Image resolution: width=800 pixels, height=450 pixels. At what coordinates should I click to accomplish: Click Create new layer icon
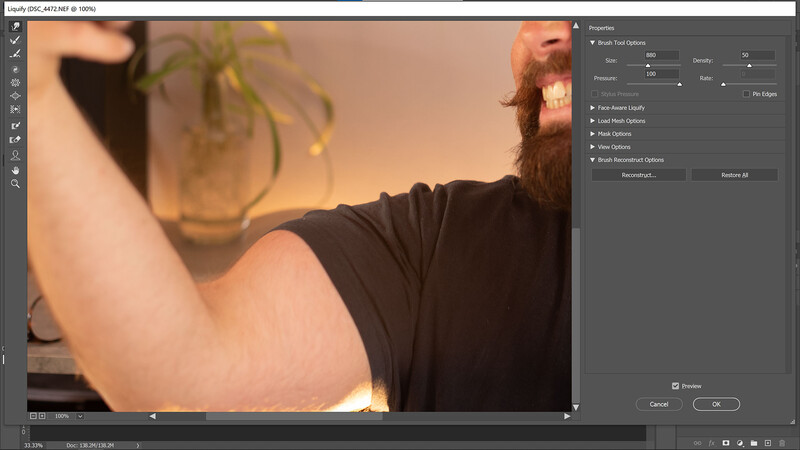[768, 443]
